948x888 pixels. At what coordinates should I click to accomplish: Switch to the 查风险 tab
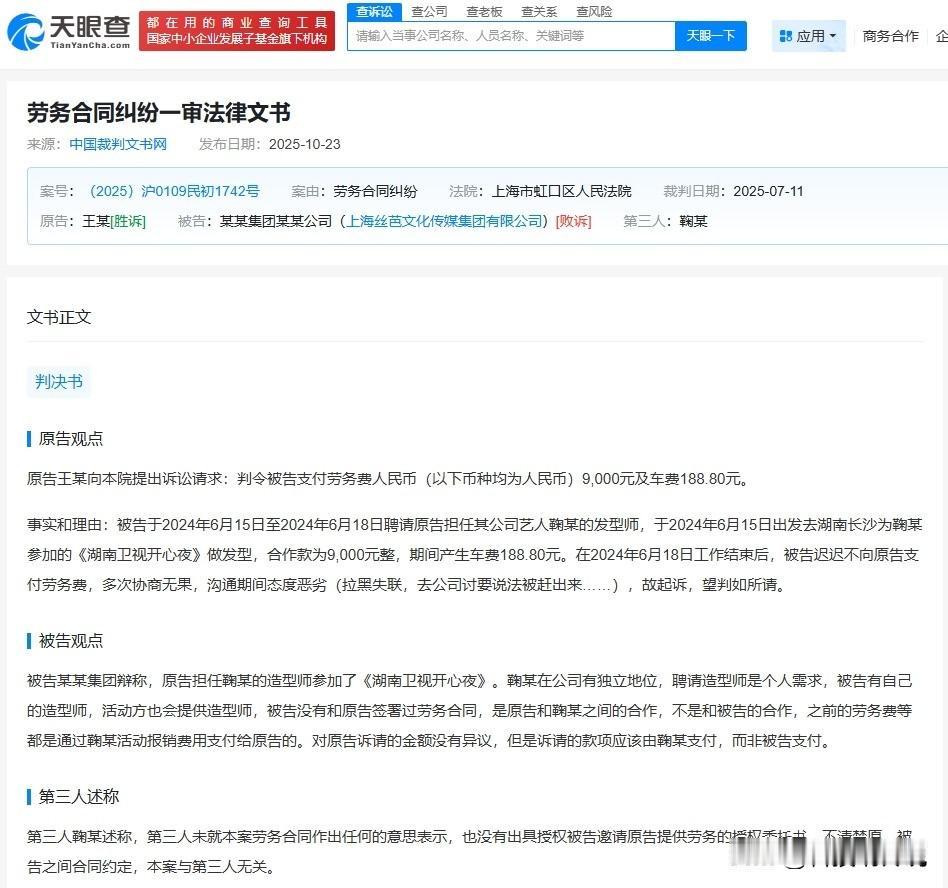(x=593, y=11)
